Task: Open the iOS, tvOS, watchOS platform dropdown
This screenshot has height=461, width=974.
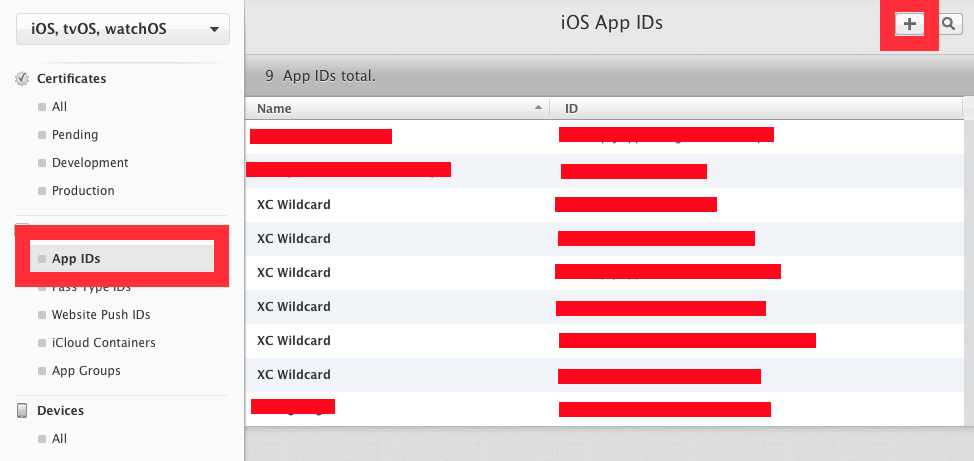Action: coord(123,29)
